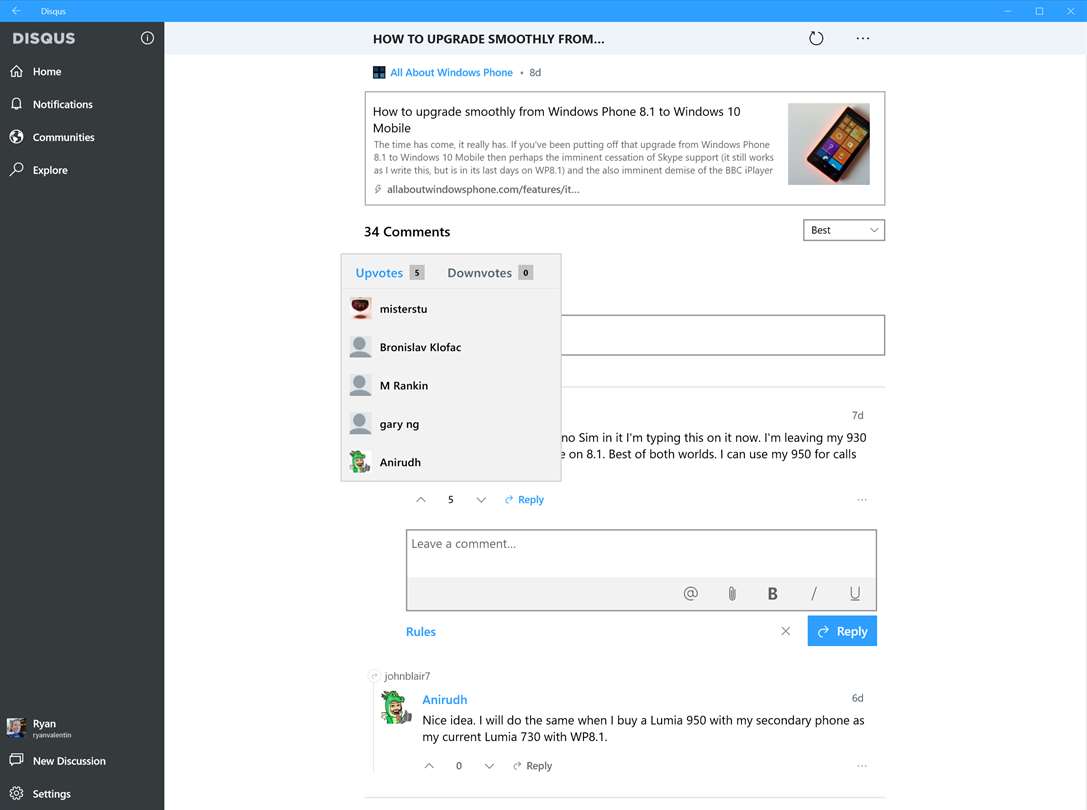Open Ryan's user profile in sidebar
Viewport: 1087px width, 810px height.
pos(82,727)
